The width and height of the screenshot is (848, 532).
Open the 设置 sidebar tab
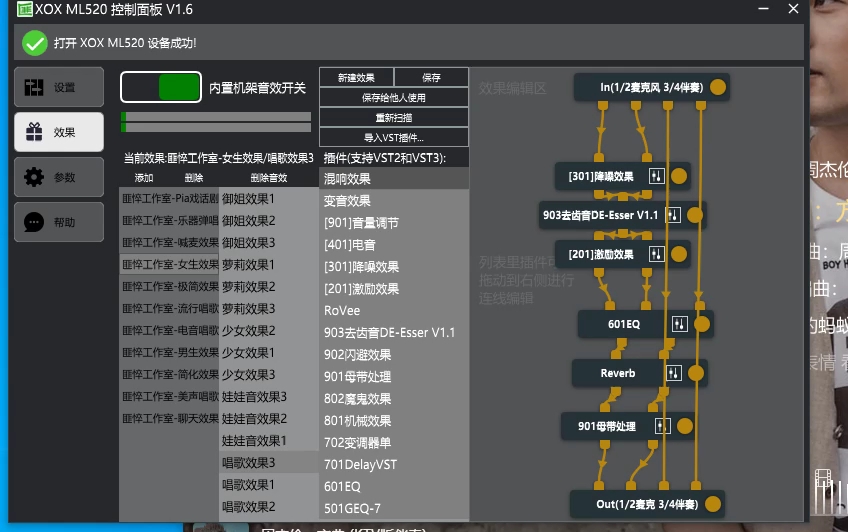tap(59, 87)
